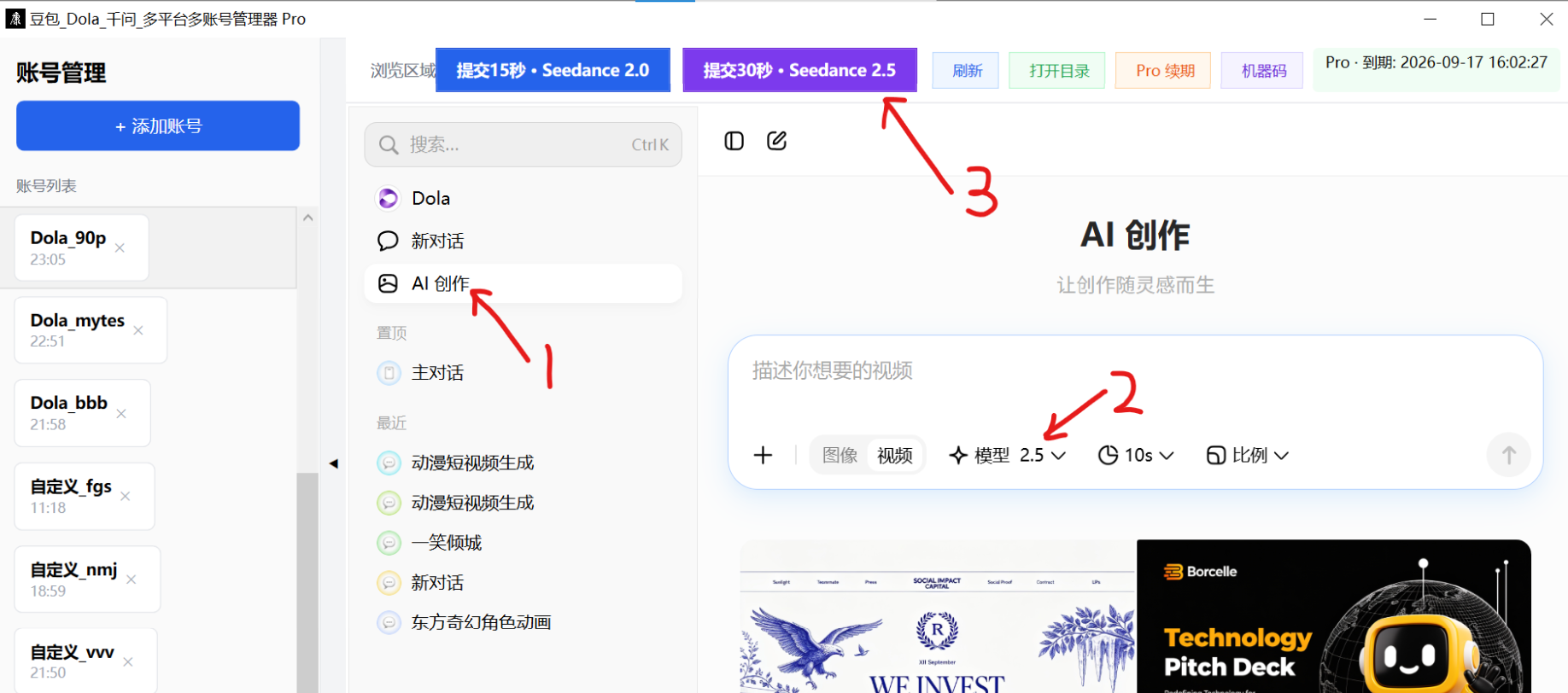This screenshot has width=1568, height=693.
Task: Toggle sidebar panel icon
Action: [x=734, y=141]
